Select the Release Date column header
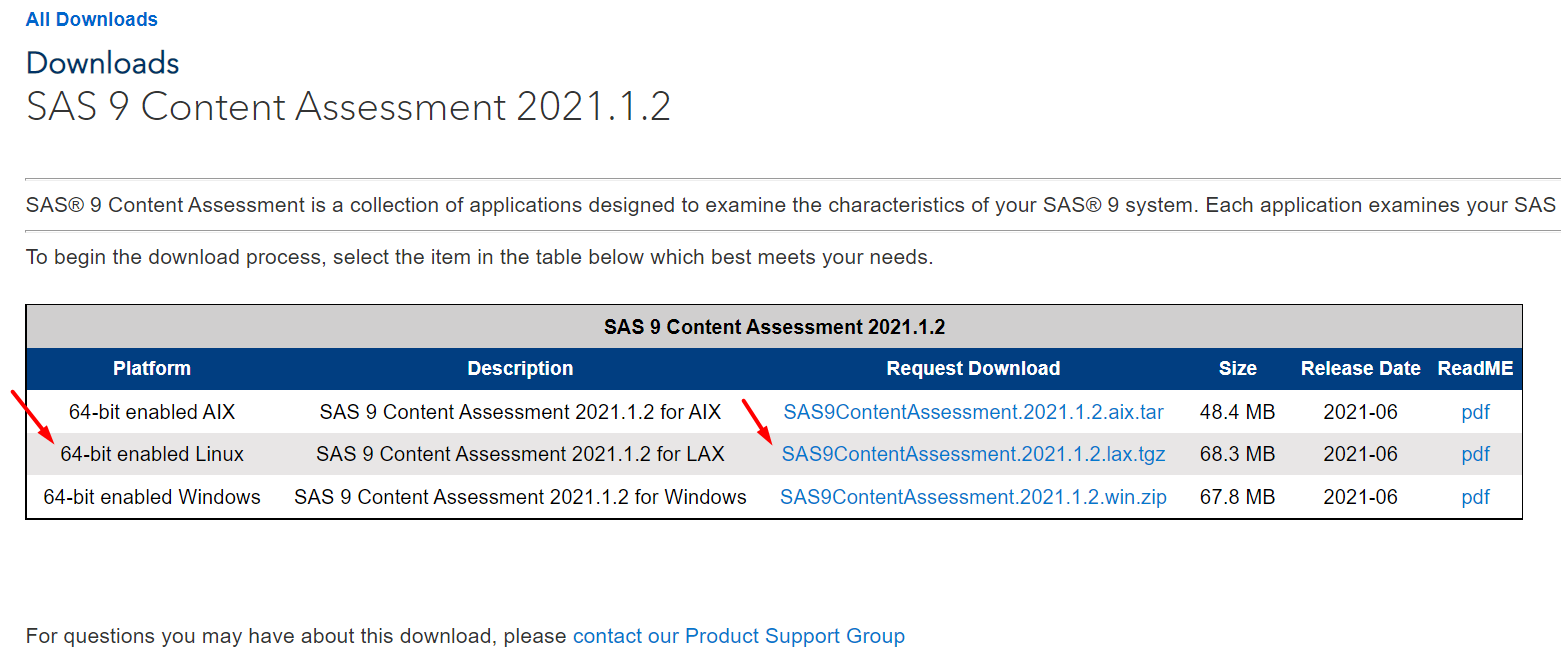 (1360, 368)
